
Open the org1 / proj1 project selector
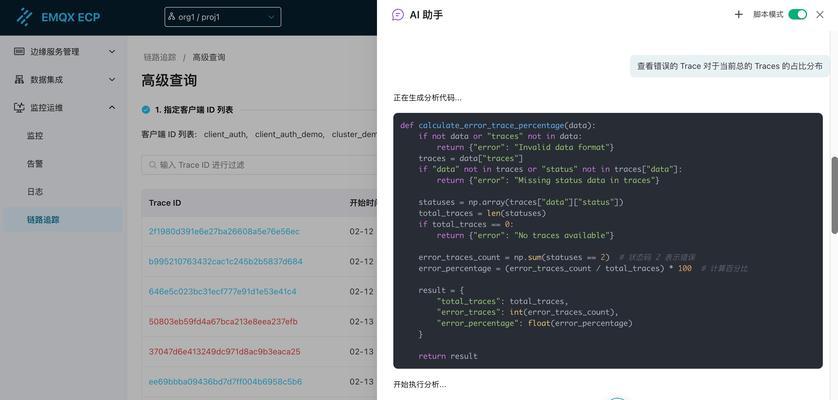(x=222, y=17)
